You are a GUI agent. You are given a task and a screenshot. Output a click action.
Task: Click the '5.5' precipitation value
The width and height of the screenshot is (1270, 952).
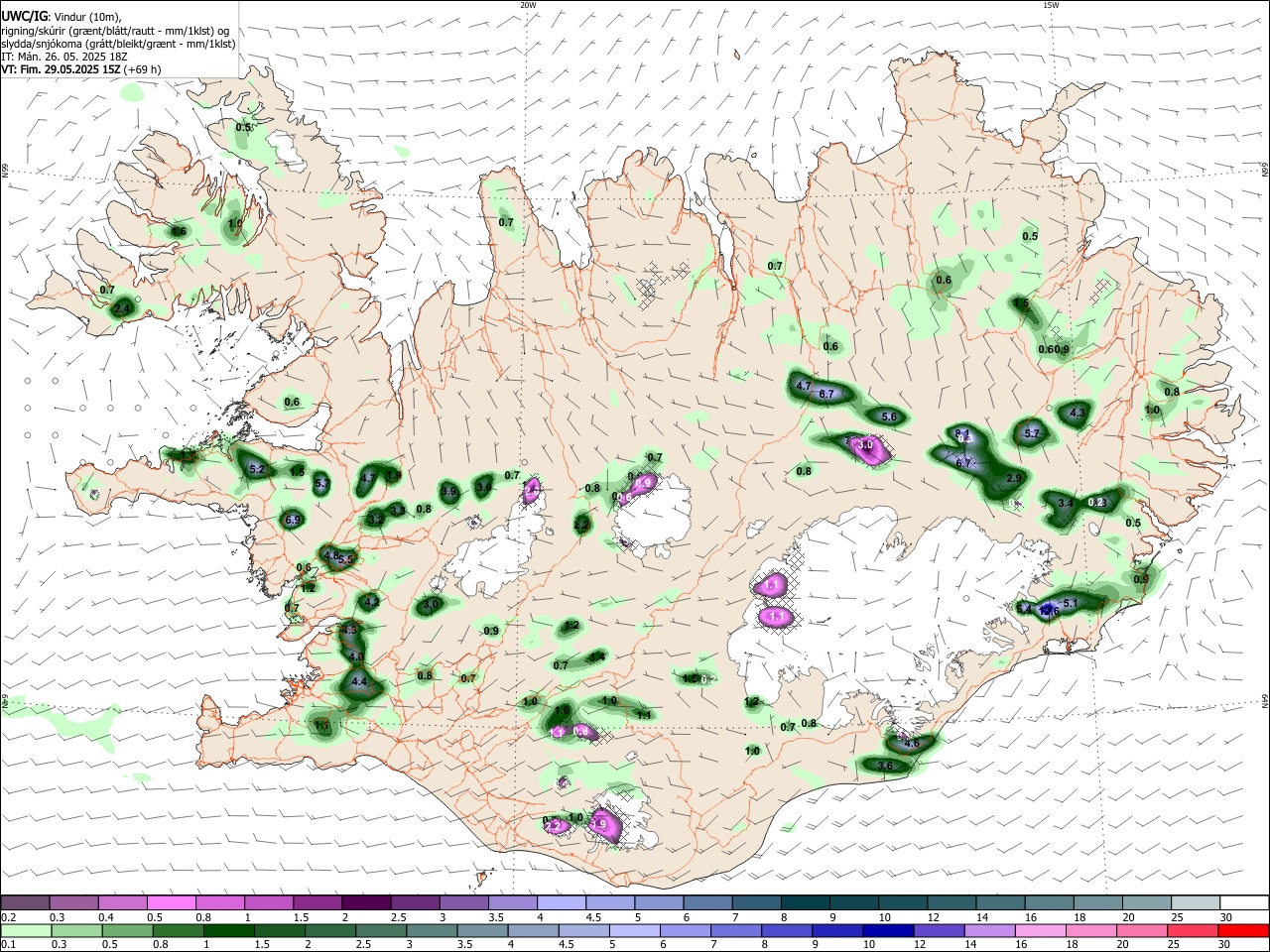pos(345,560)
